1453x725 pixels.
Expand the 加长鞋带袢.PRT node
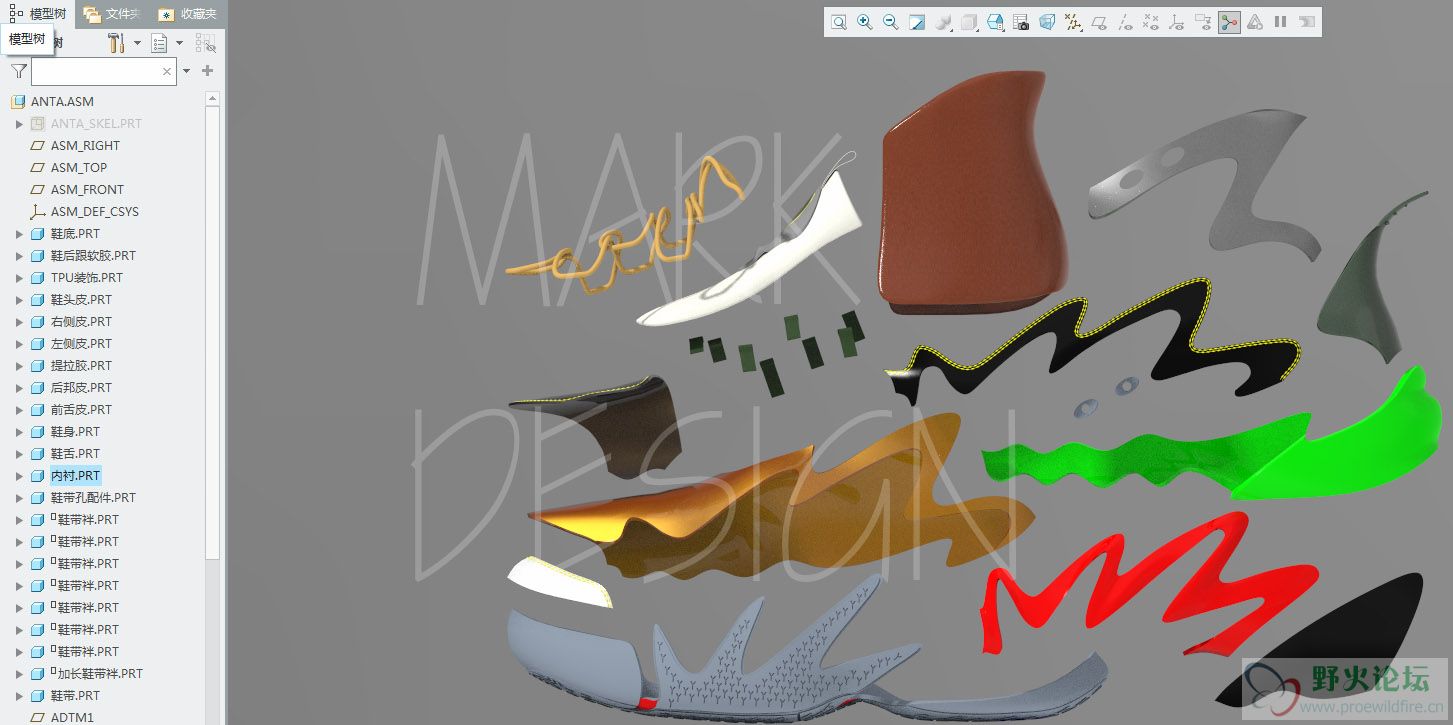tap(19, 674)
